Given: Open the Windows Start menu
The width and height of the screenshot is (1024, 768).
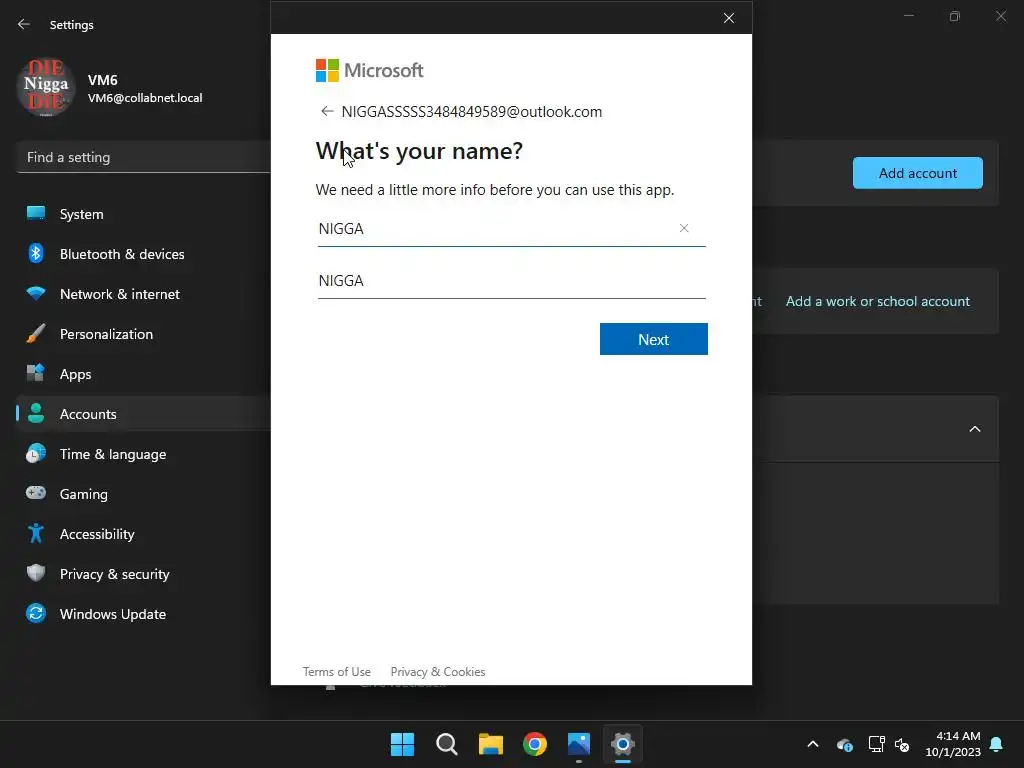Looking at the screenshot, I should coord(402,744).
